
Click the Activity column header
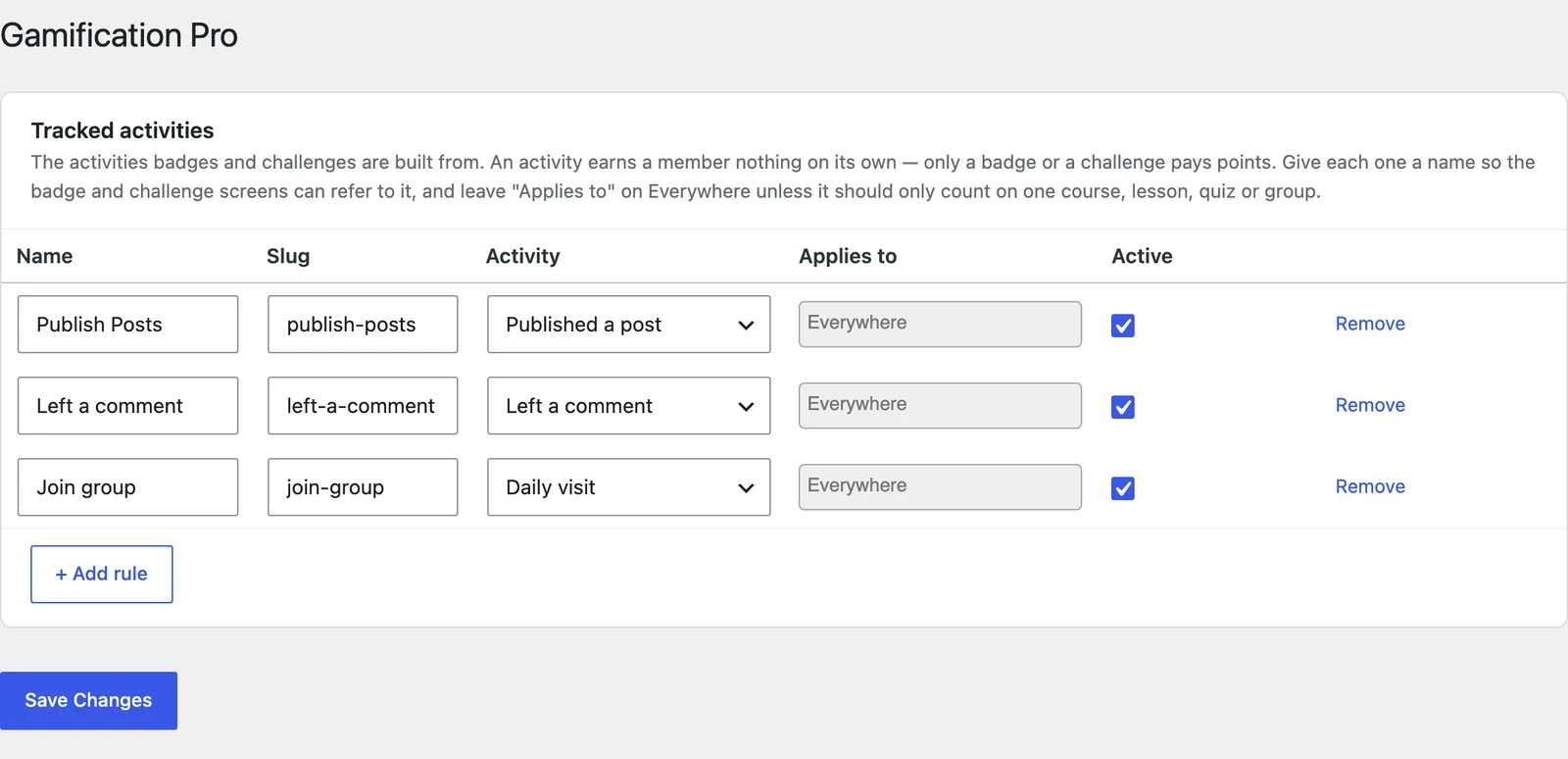click(523, 256)
